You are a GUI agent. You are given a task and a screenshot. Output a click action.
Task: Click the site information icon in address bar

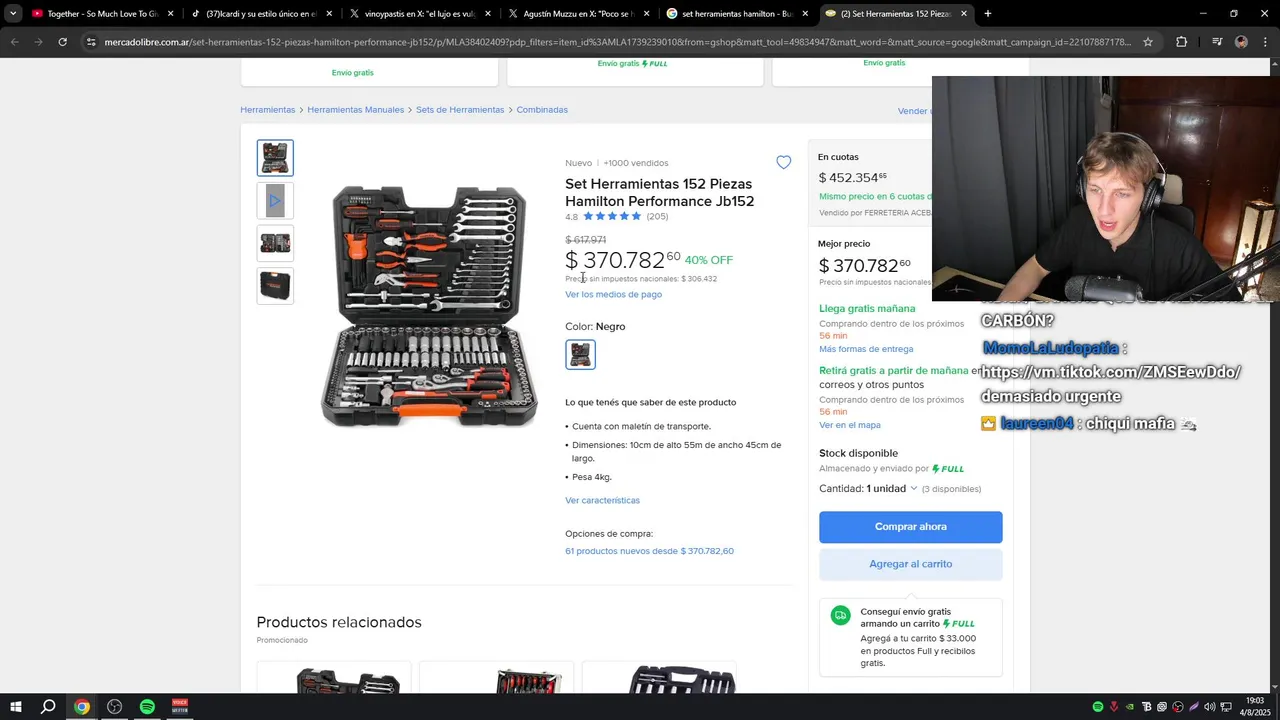point(91,42)
